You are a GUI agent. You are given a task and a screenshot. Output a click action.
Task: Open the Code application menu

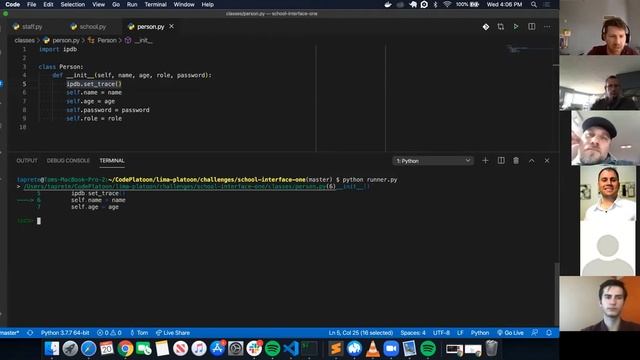[13, 4]
